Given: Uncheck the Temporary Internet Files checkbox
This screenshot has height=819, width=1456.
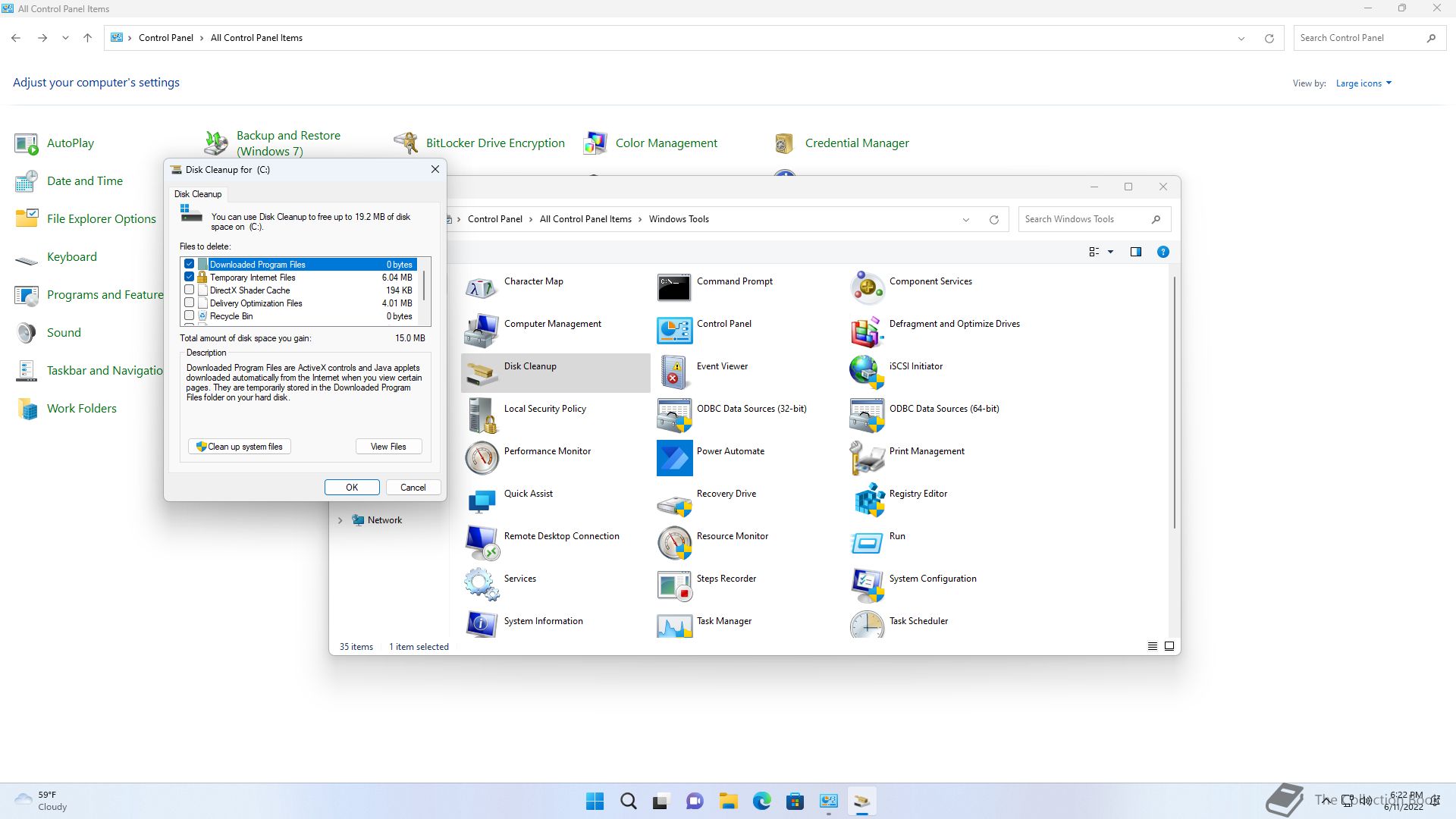Looking at the screenshot, I should [x=190, y=278].
